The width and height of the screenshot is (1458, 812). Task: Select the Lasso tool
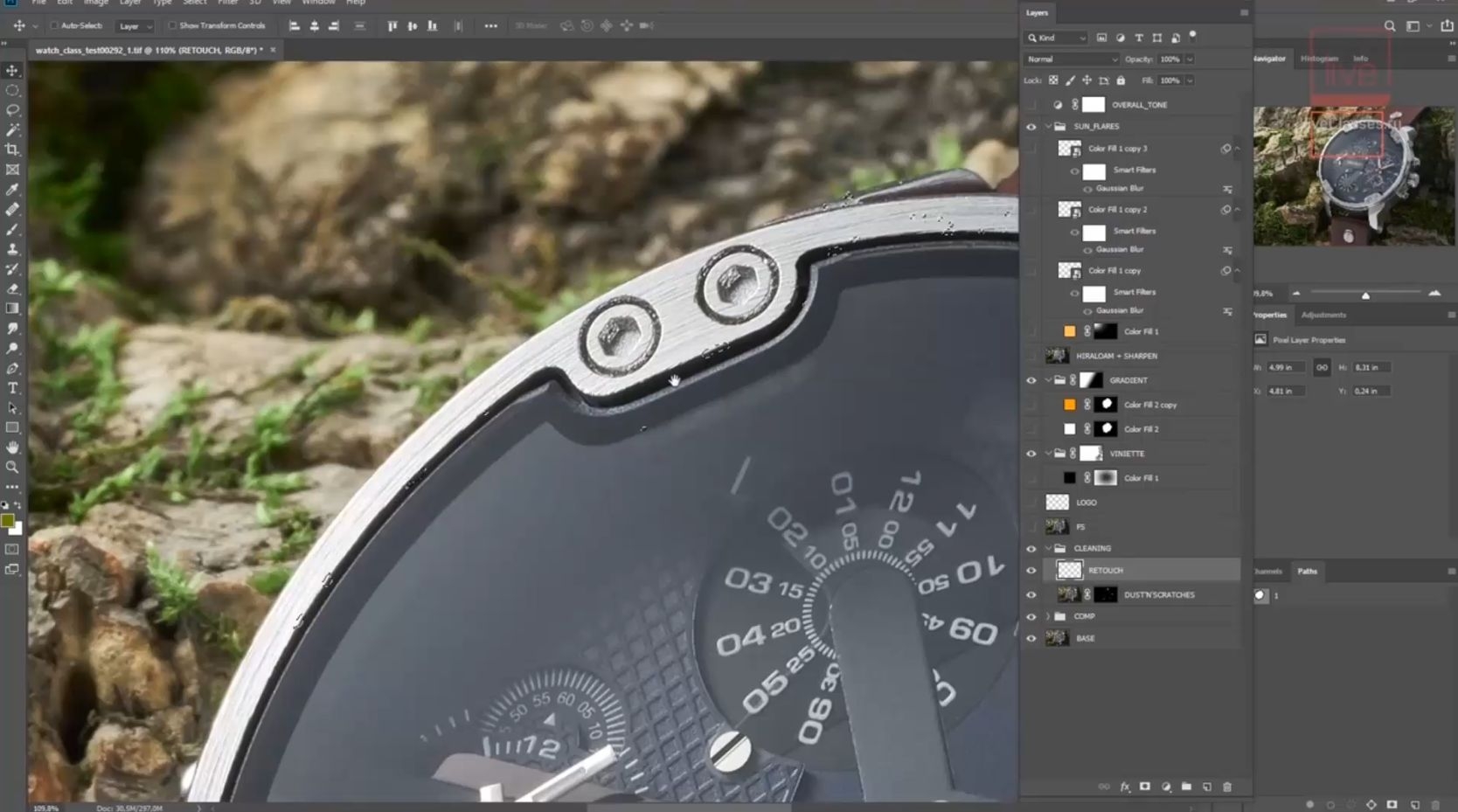(x=12, y=110)
